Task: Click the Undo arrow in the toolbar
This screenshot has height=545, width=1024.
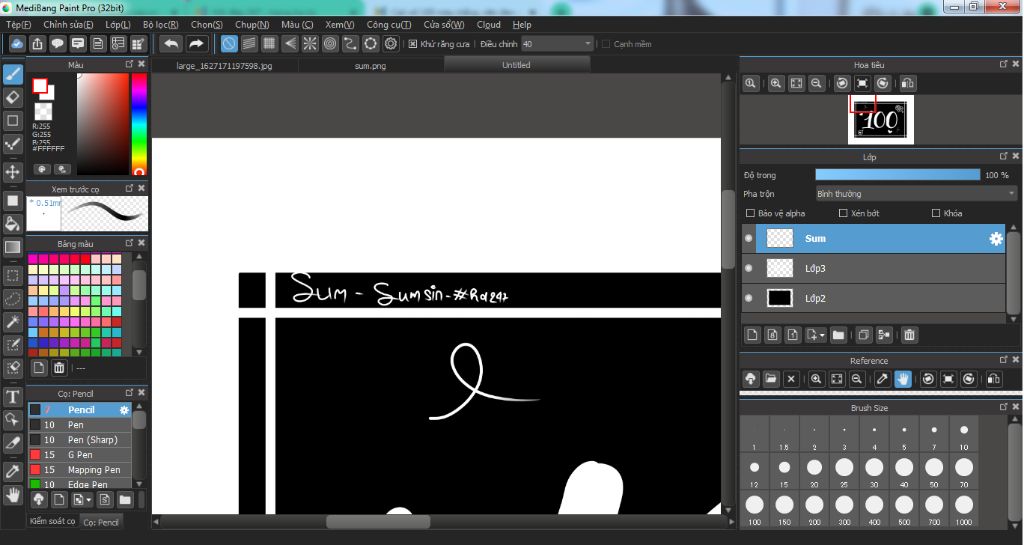Action: pos(171,44)
